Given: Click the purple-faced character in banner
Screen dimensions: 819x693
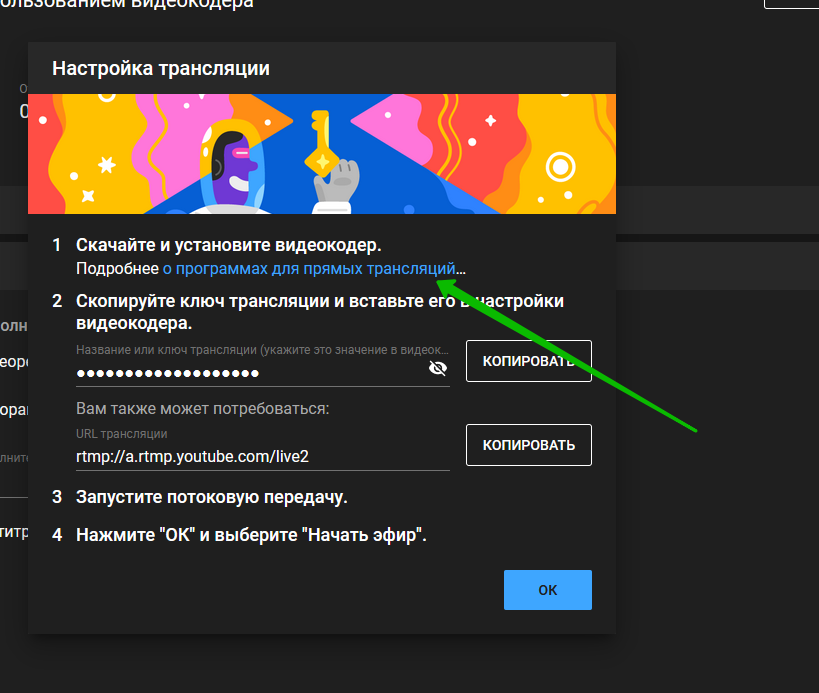Looking at the screenshot, I should coord(236,165).
